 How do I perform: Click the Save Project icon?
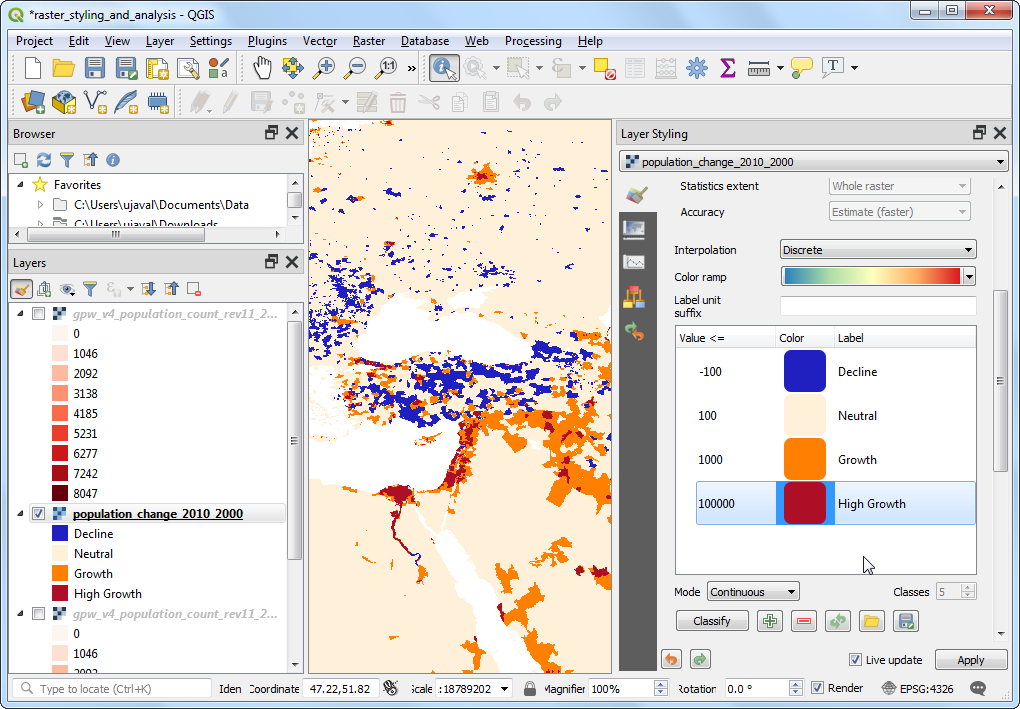tap(95, 68)
